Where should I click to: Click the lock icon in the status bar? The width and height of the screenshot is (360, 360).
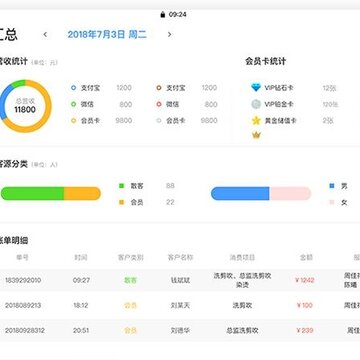pyautogui.click(x=163, y=14)
